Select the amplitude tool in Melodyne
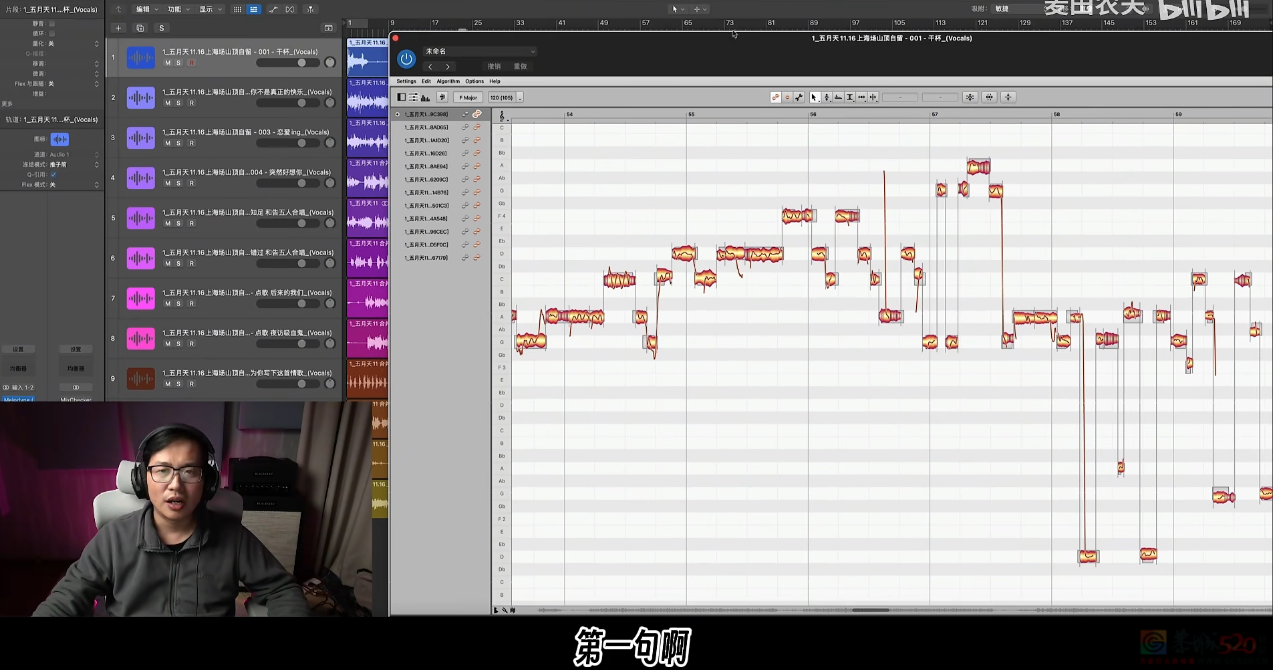1273x670 pixels. point(850,97)
